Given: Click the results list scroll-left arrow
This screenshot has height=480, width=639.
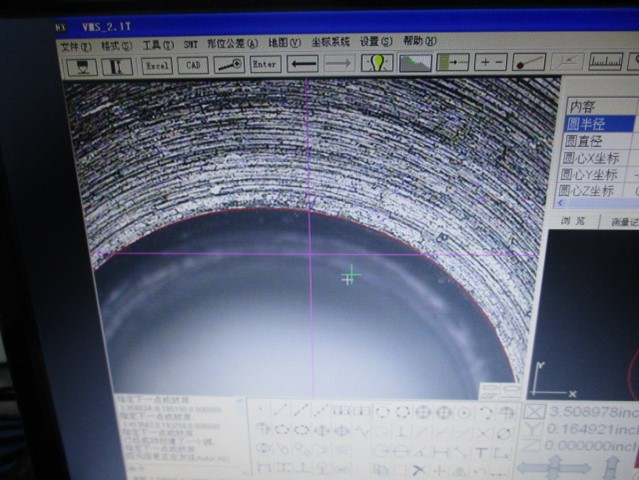Looking at the screenshot, I should pyautogui.click(x=562, y=203).
